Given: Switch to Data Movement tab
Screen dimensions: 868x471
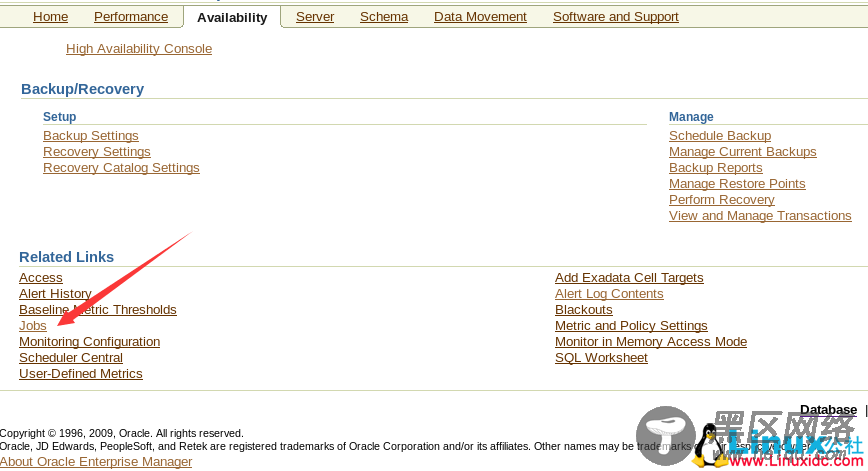Looking at the screenshot, I should pos(480,17).
